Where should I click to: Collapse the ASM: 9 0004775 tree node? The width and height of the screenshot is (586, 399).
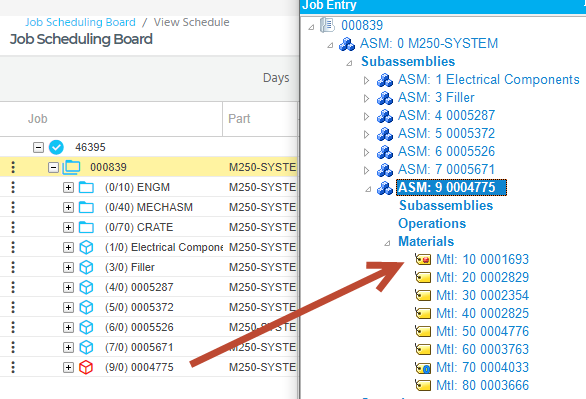tap(368, 189)
